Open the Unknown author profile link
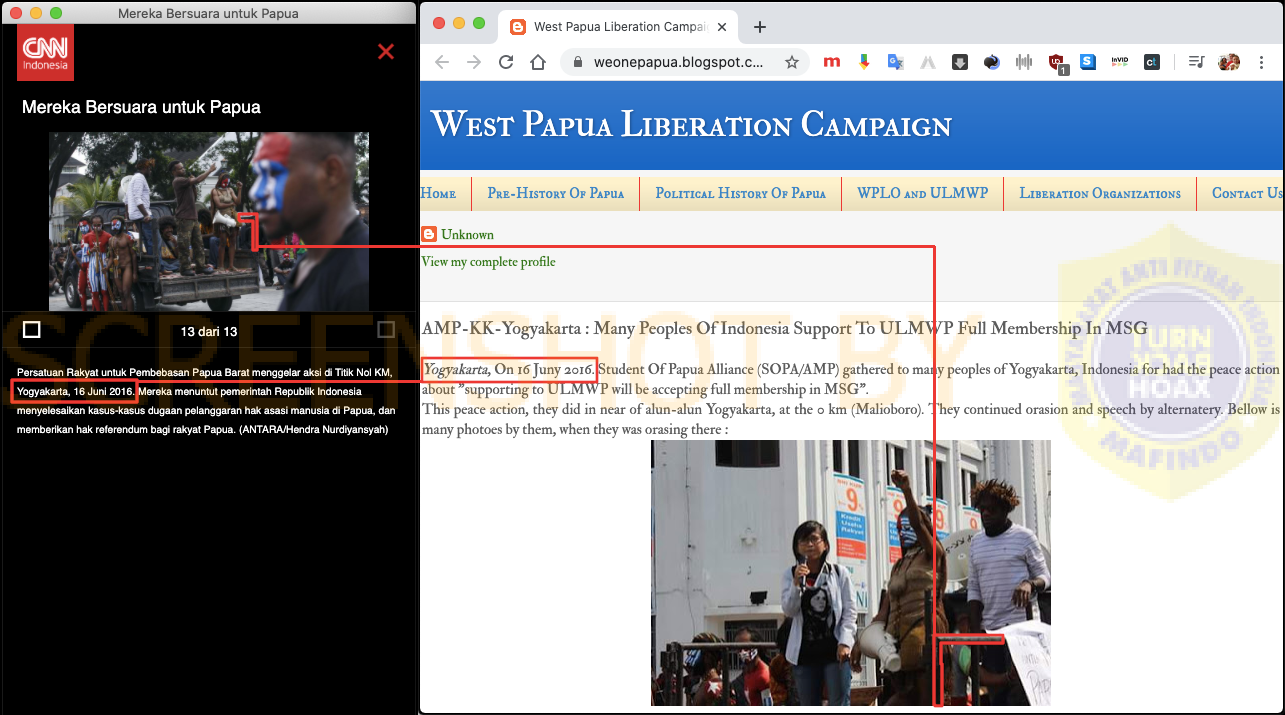This screenshot has height=715, width=1285. (467, 235)
